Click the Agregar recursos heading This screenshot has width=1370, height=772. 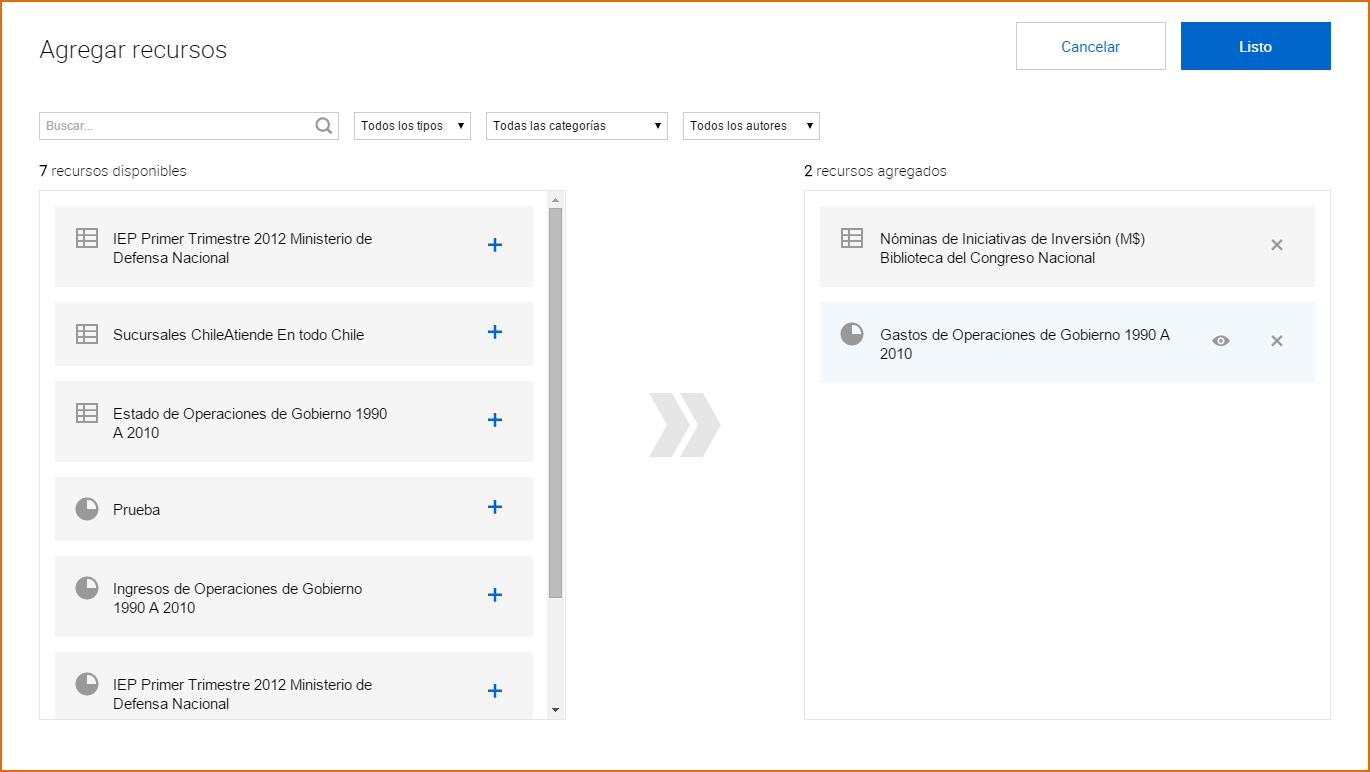point(133,50)
